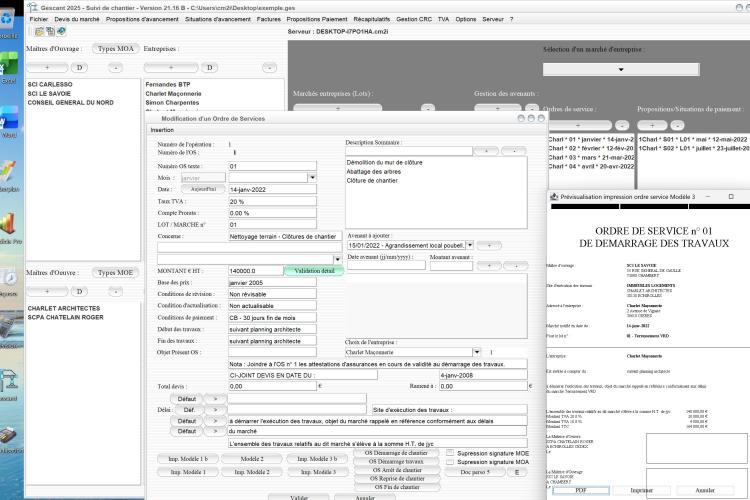Expand the Choix de l'entreprise dropdown
The width and height of the screenshot is (750, 500).
476,352
